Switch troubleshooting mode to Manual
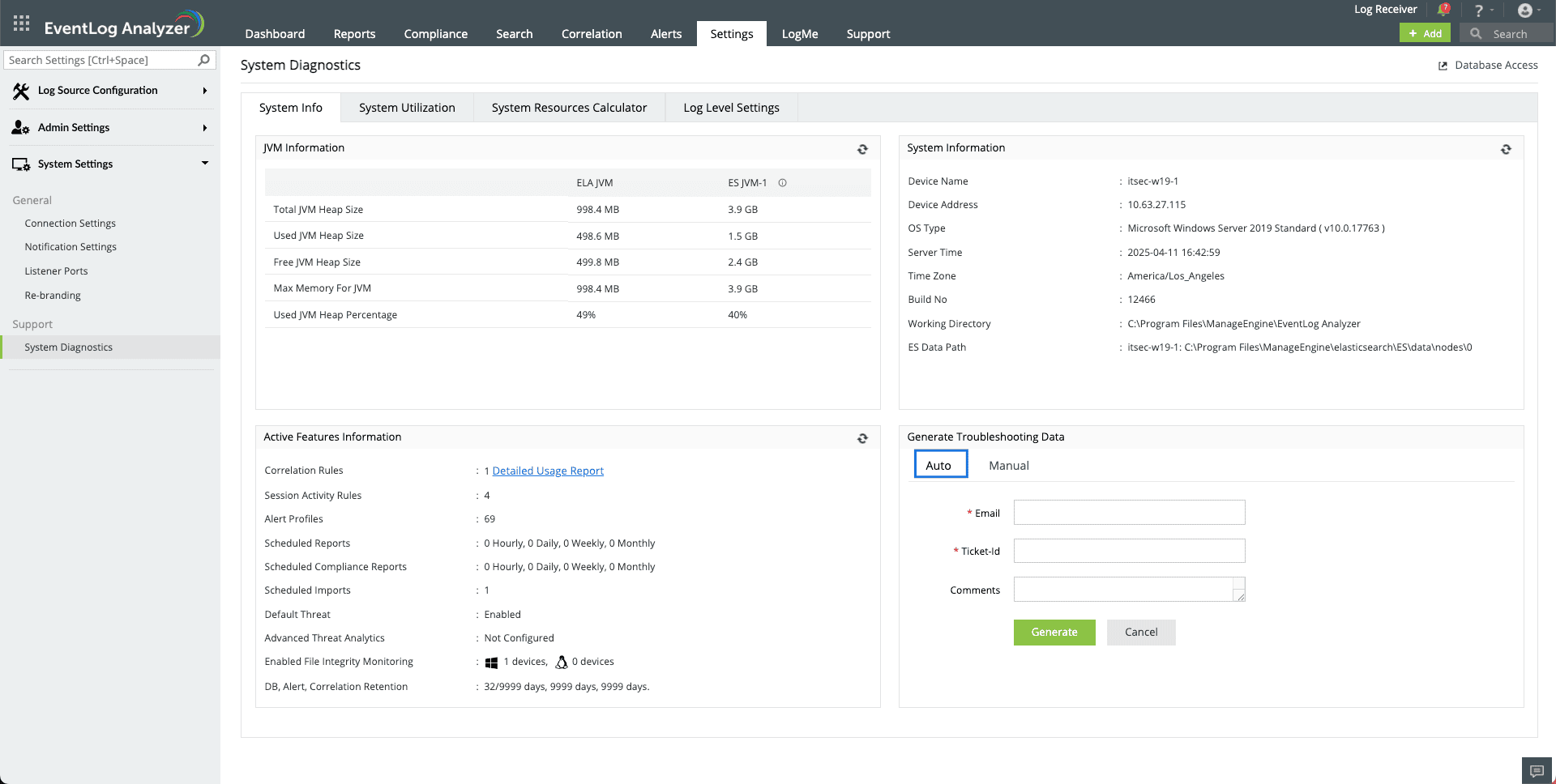 tap(1008, 465)
